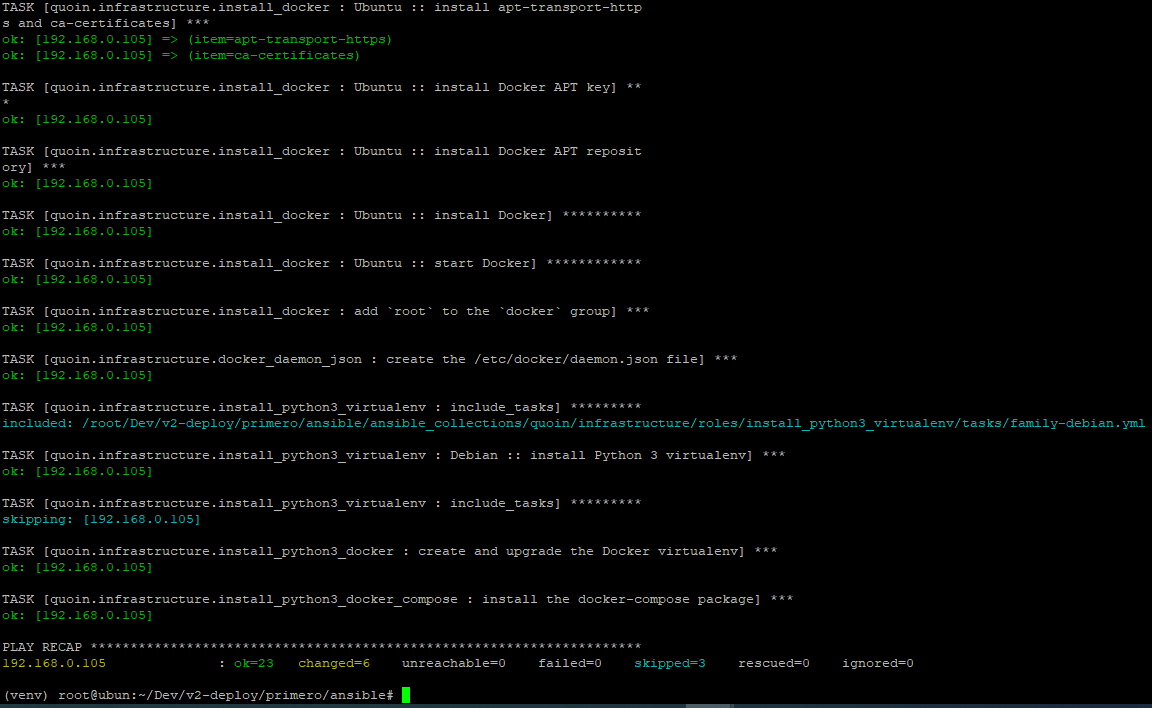Click ok result under Docker virtualenv task
The height and width of the screenshot is (708, 1152).
pos(77,568)
